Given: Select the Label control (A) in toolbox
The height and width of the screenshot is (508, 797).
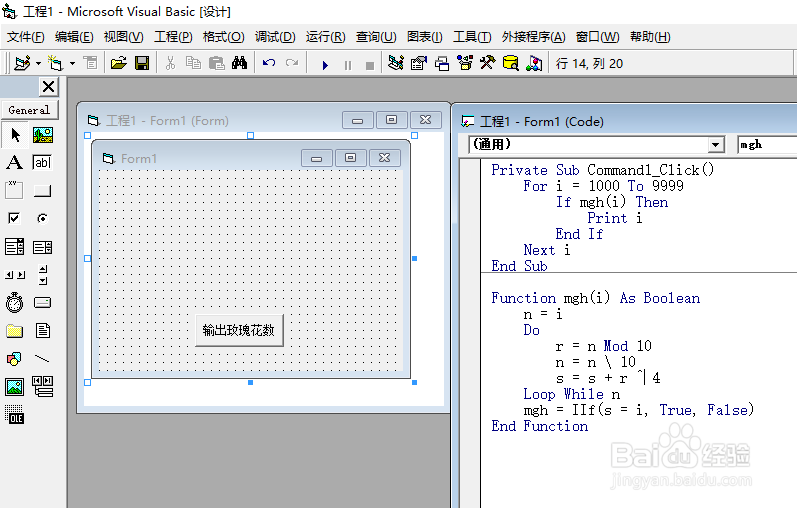Looking at the screenshot, I should (x=14, y=163).
